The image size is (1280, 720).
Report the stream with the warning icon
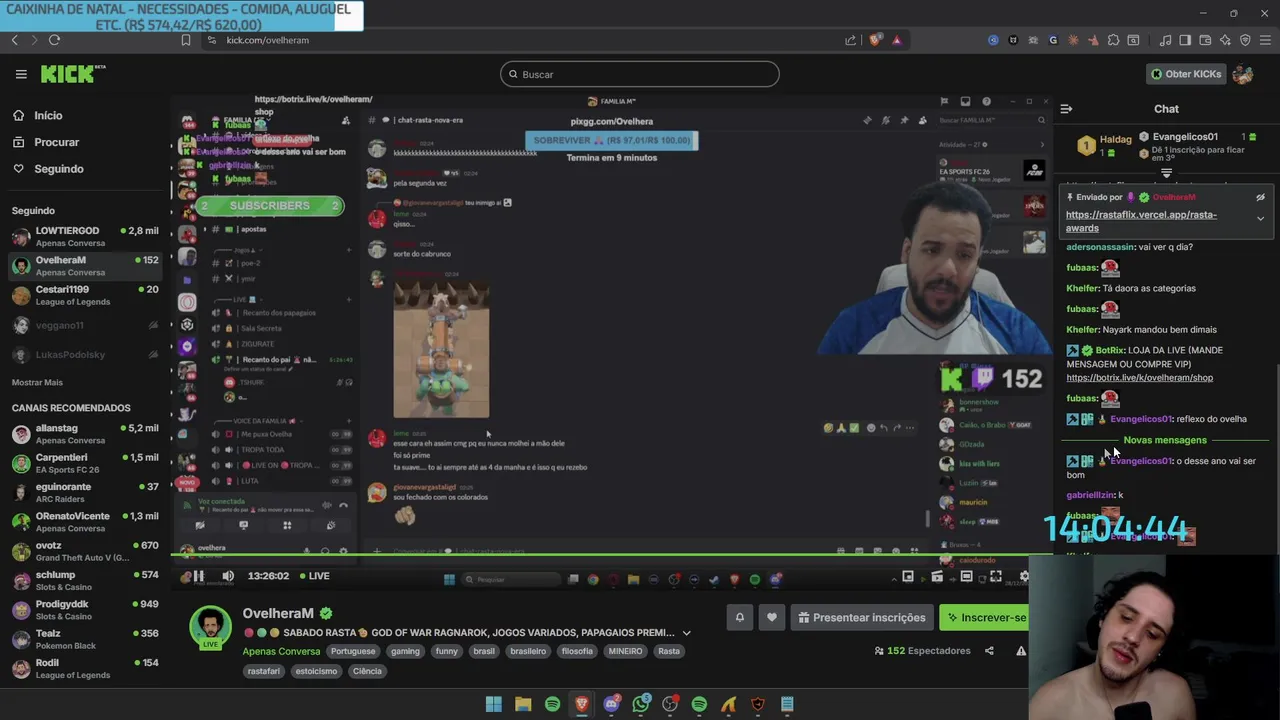pyautogui.click(x=1021, y=651)
